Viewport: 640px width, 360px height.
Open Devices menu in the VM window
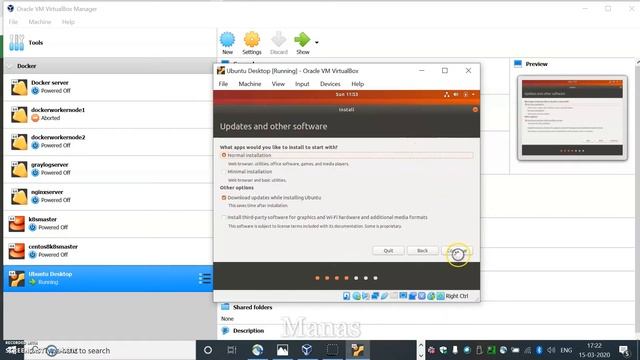(330, 84)
